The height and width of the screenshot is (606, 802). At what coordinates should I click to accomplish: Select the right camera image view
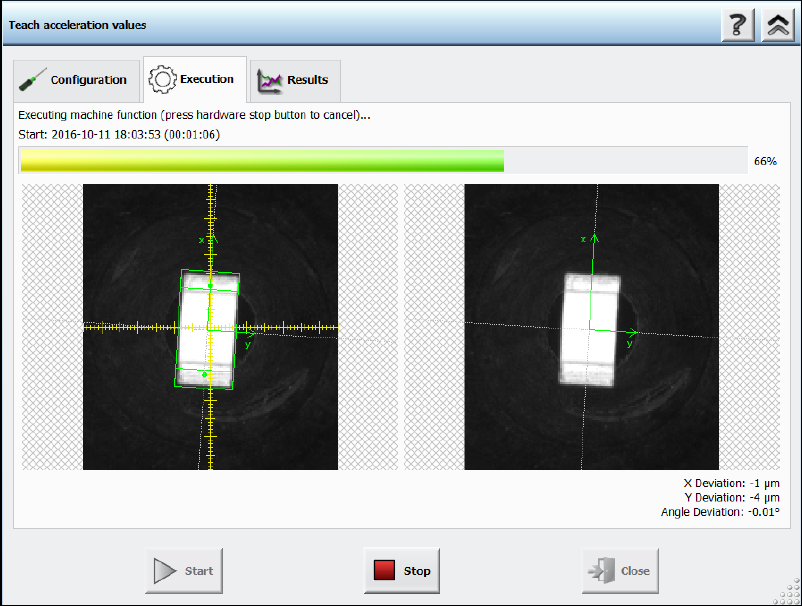pyautogui.click(x=591, y=327)
